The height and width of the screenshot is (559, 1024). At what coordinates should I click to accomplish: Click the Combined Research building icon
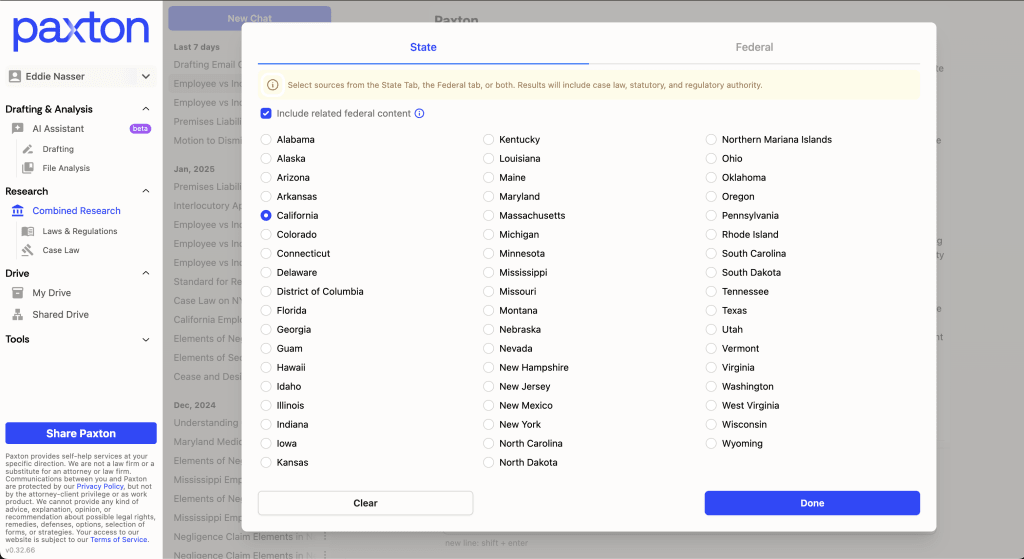pyautogui.click(x=17, y=211)
